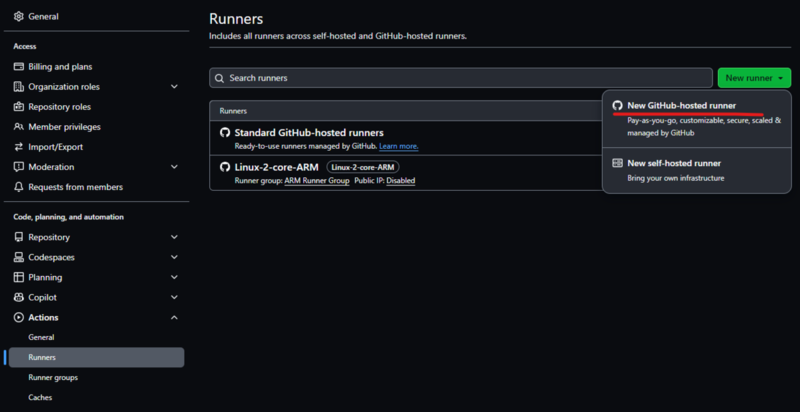Click GitHub logo in New GitHub-hosted runner option
The image size is (800, 412).
(617, 106)
